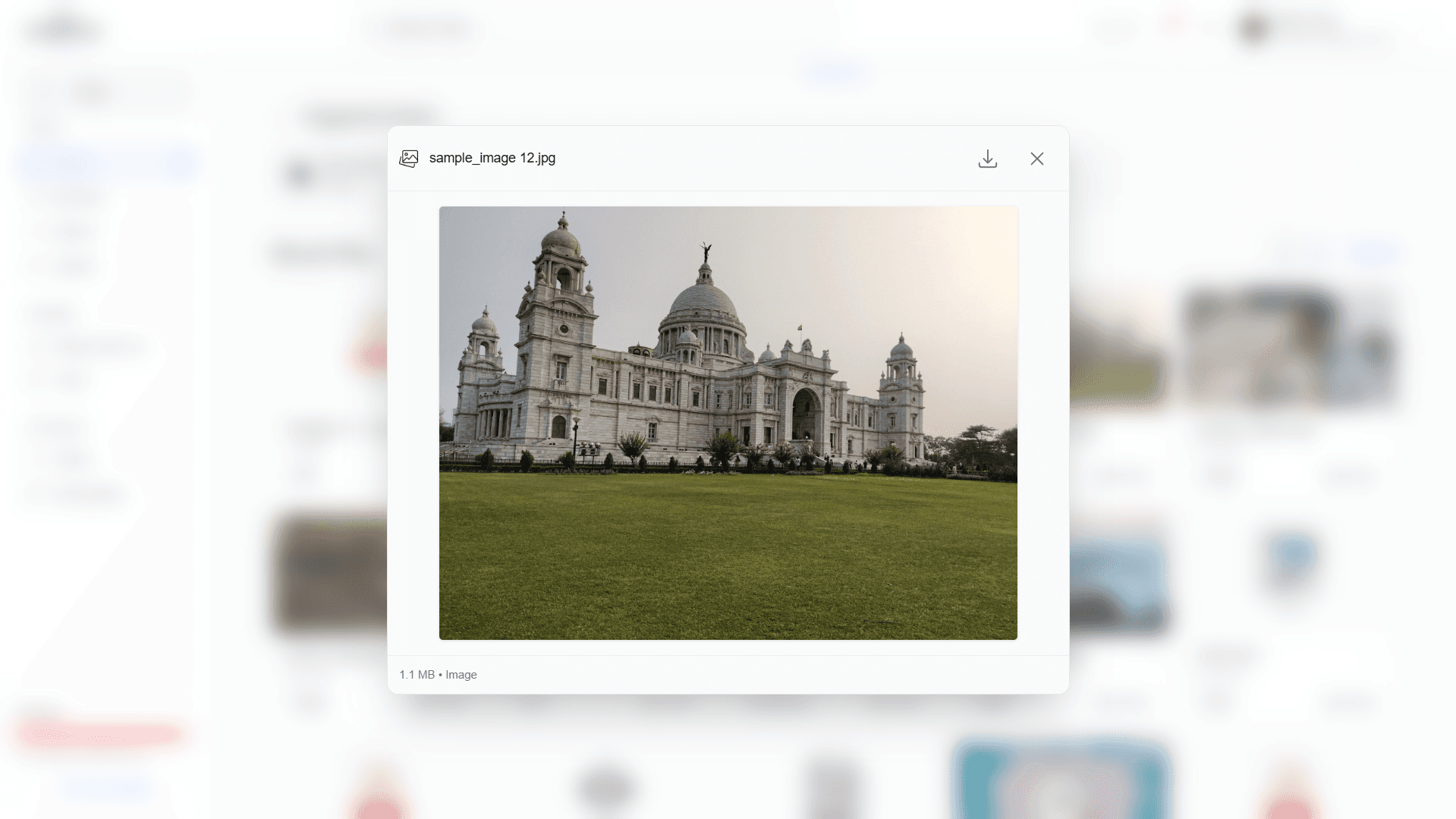Open the blurred dark thumbnail left of dialog

point(330,573)
